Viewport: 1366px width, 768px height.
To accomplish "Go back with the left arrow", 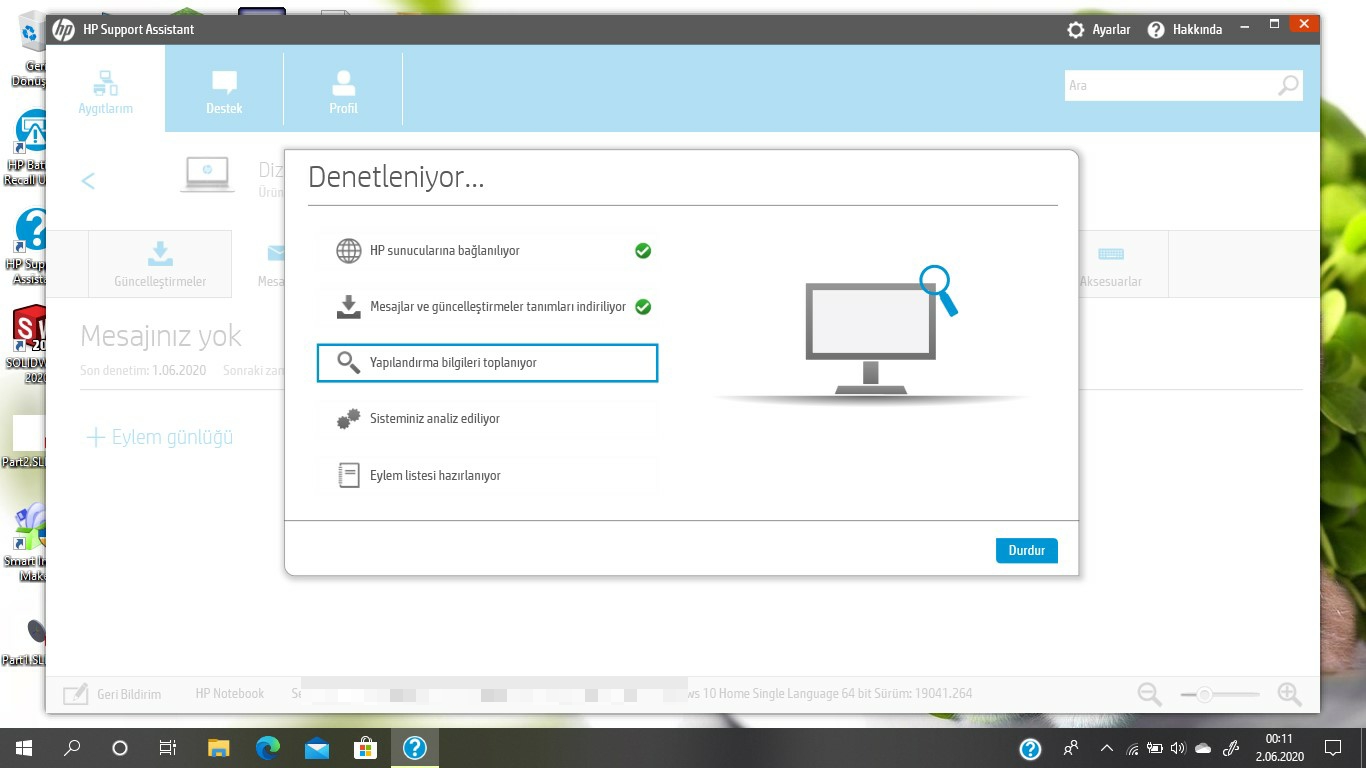I will [88, 180].
